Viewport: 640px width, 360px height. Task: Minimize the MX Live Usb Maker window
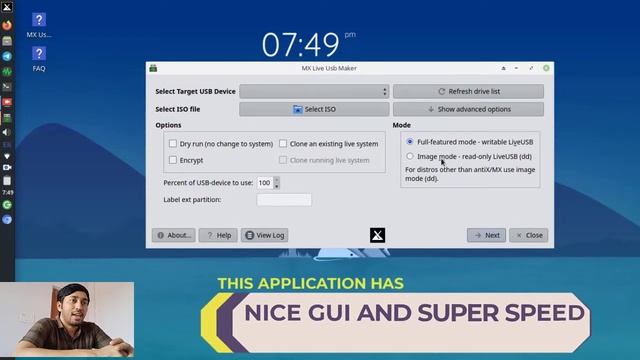516,68
